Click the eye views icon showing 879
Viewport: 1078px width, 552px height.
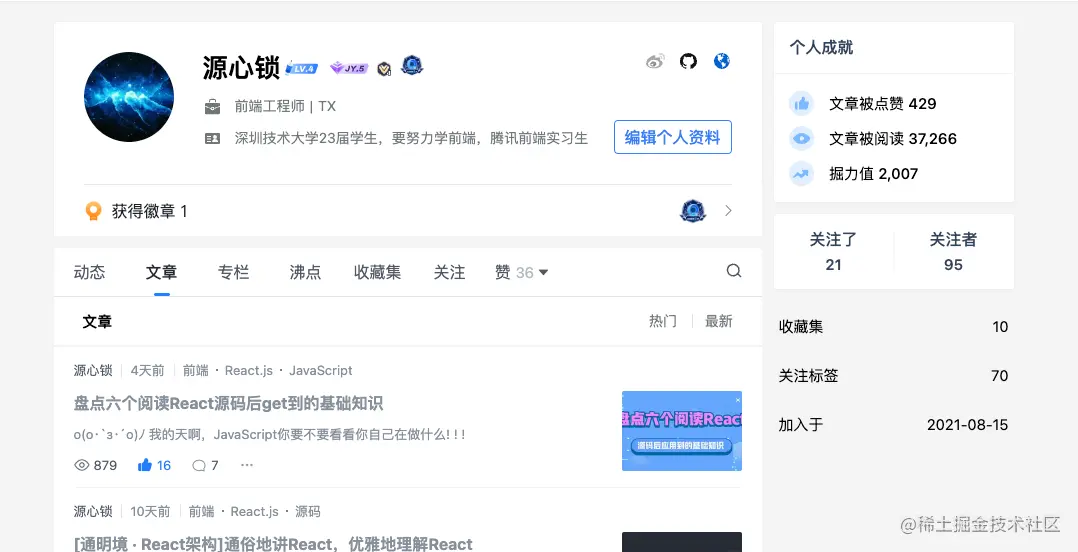[x=82, y=465]
